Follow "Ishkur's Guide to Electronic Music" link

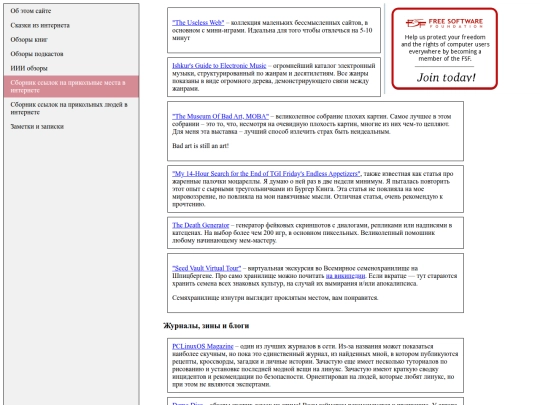[x=219, y=65]
